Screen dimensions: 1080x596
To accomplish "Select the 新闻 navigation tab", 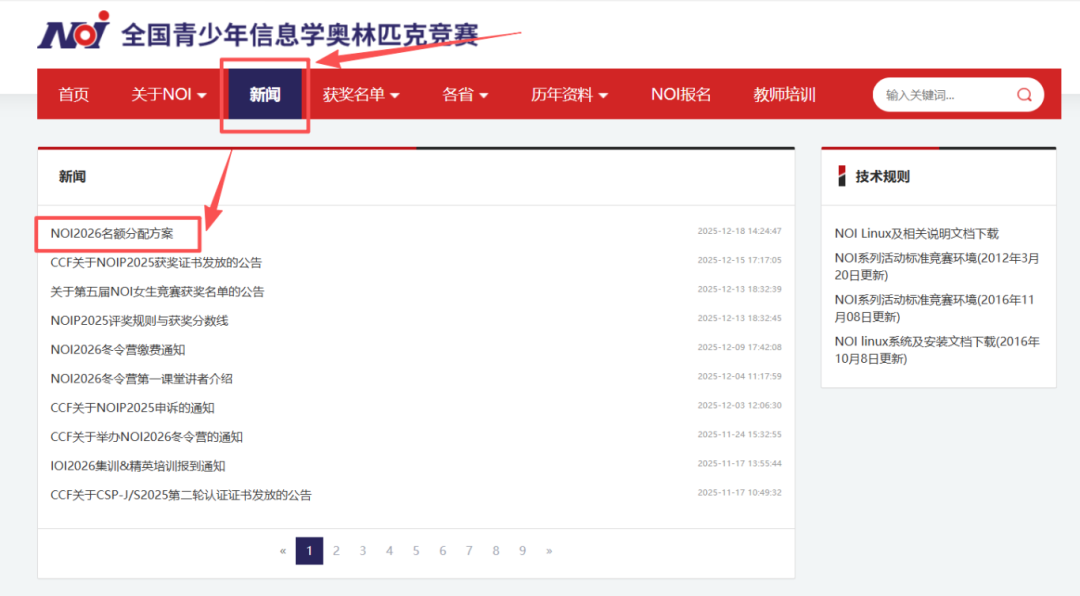I will pos(265,95).
